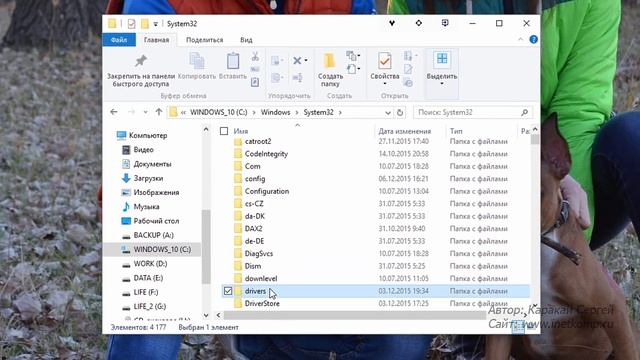Click the Properties quick access toolbar icon

[131, 24]
